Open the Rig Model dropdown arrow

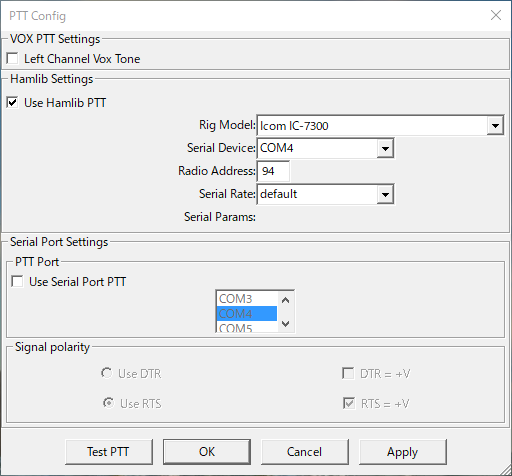tap(495, 126)
